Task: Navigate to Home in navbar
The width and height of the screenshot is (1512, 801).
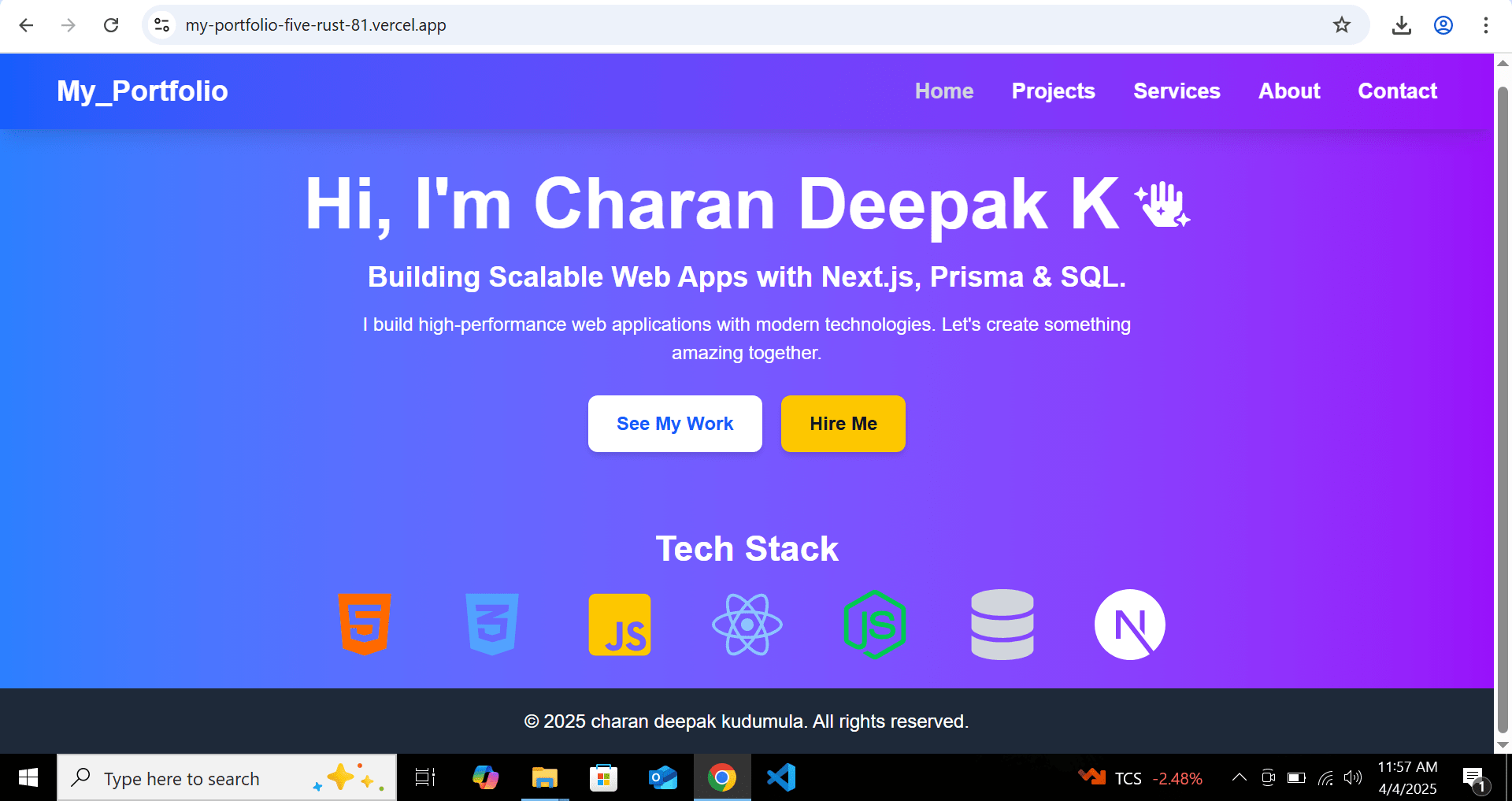Action: 944,91
